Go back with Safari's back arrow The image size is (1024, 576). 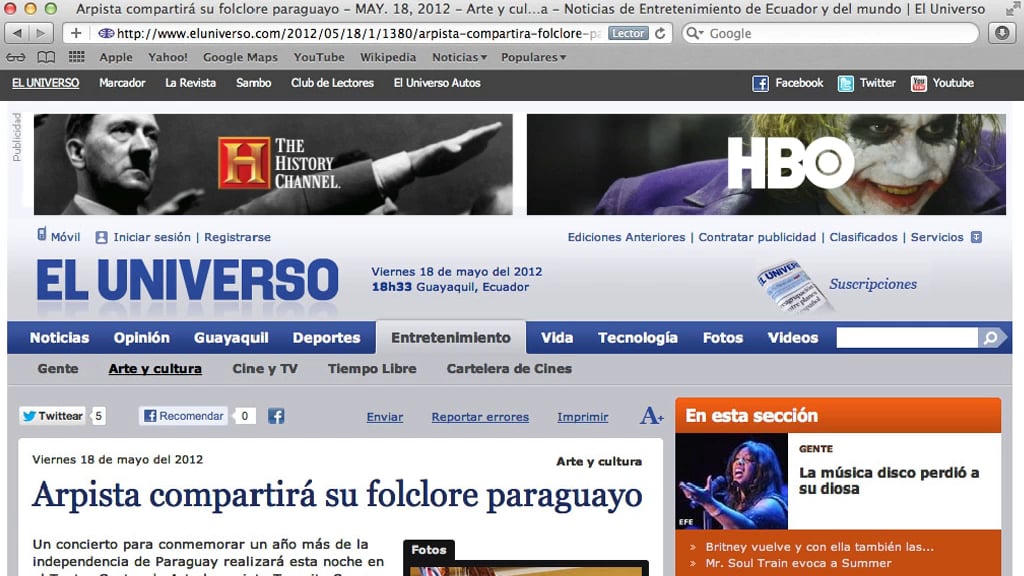(x=17, y=33)
